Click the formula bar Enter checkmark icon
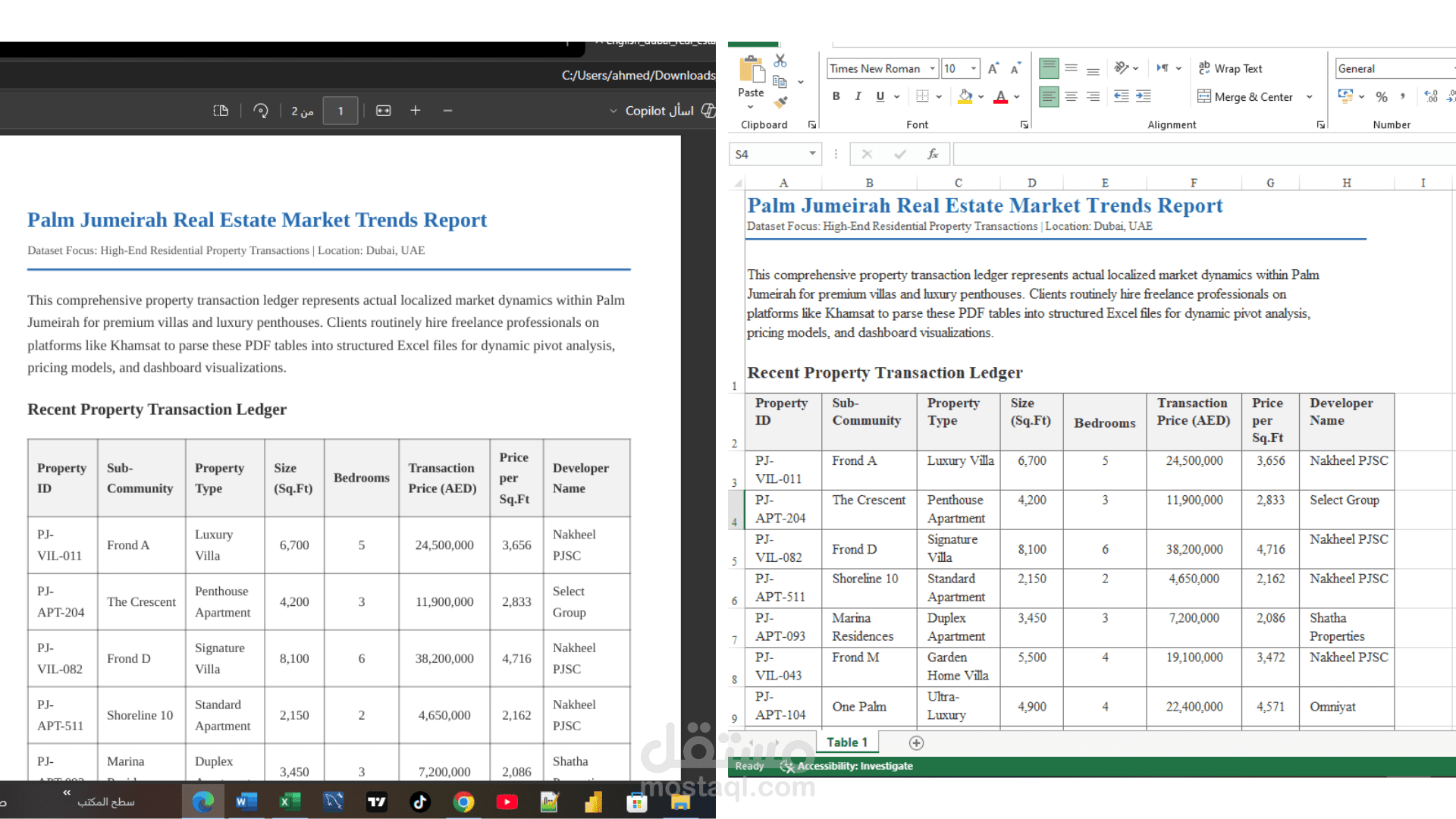The width and height of the screenshot is (1456, 819). (x=900, y=154)
